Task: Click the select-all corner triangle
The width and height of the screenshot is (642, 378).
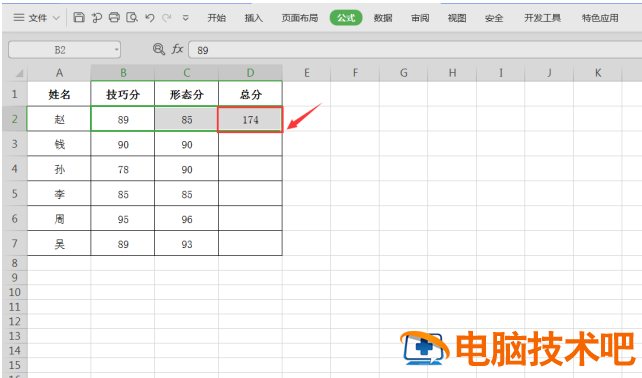Action: point(18,73)
